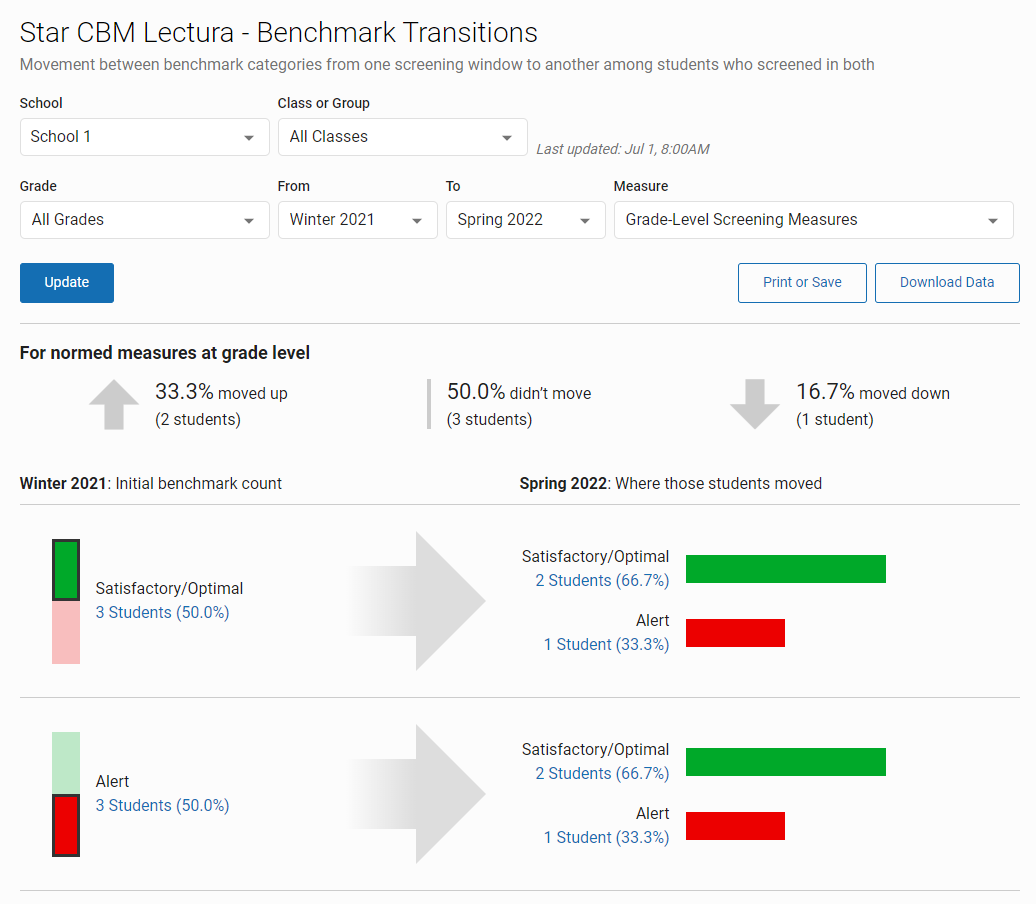
Task: Expand the Grade dropdown showing All Grades
Action: (145, 220)
